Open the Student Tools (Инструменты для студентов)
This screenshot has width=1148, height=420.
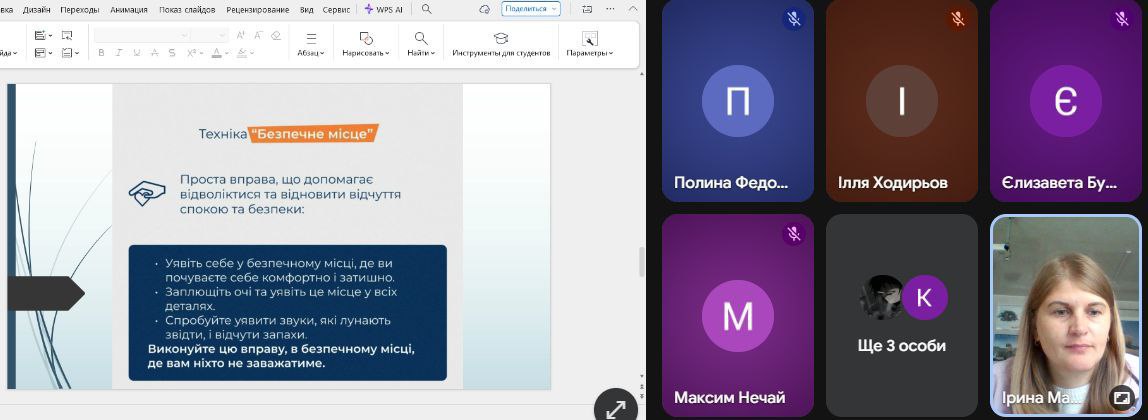pyautogui.click(x=500, y=44)
